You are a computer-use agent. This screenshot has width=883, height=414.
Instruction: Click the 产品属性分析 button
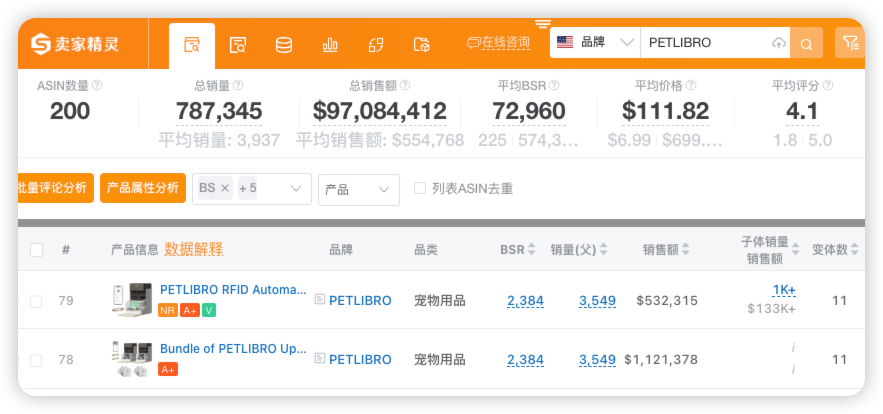[x=142, y=188]
